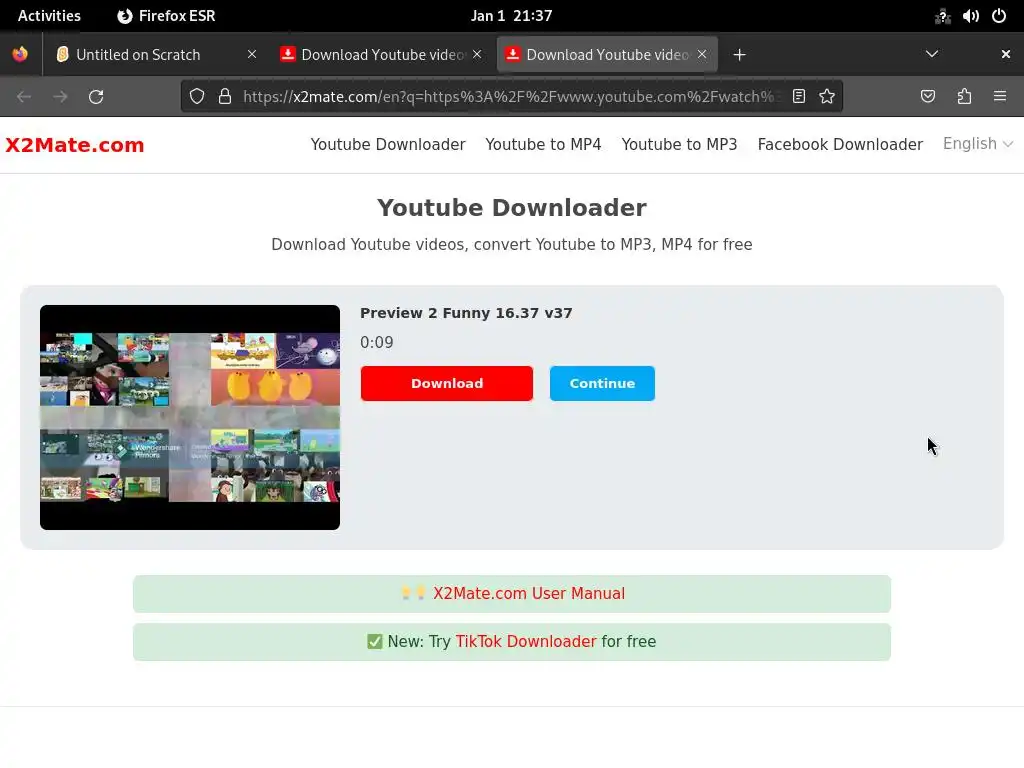Click the Firefox View icon in tab bar
The height and width of the screenshot is (768, 1024).
[x=20, y=54]
